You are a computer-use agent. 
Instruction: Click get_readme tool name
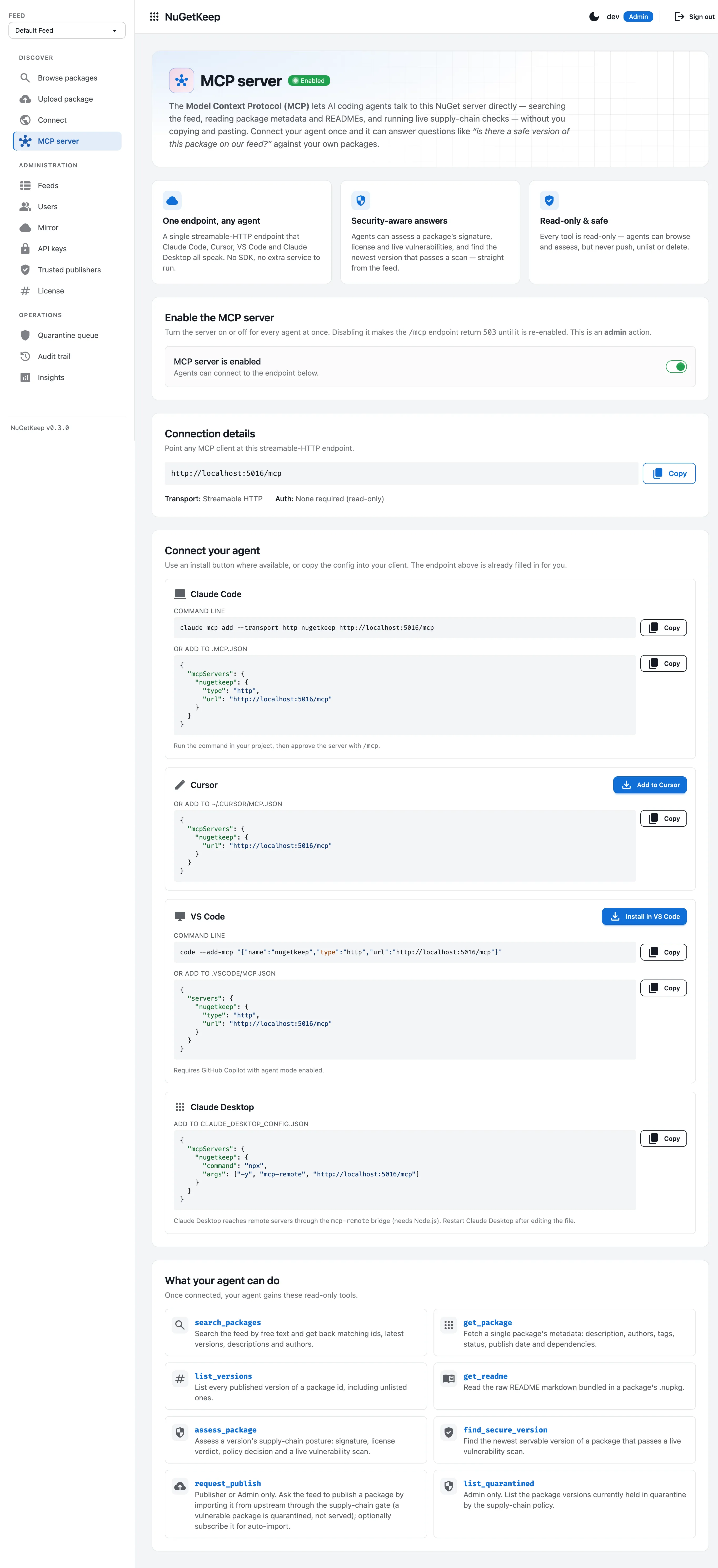(485, 1376)
